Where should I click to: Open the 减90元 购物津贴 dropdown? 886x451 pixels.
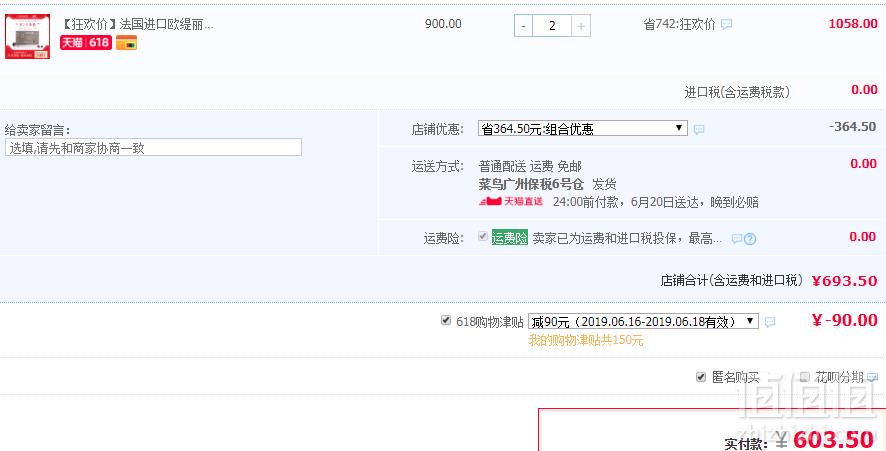(x=643, y=322)
